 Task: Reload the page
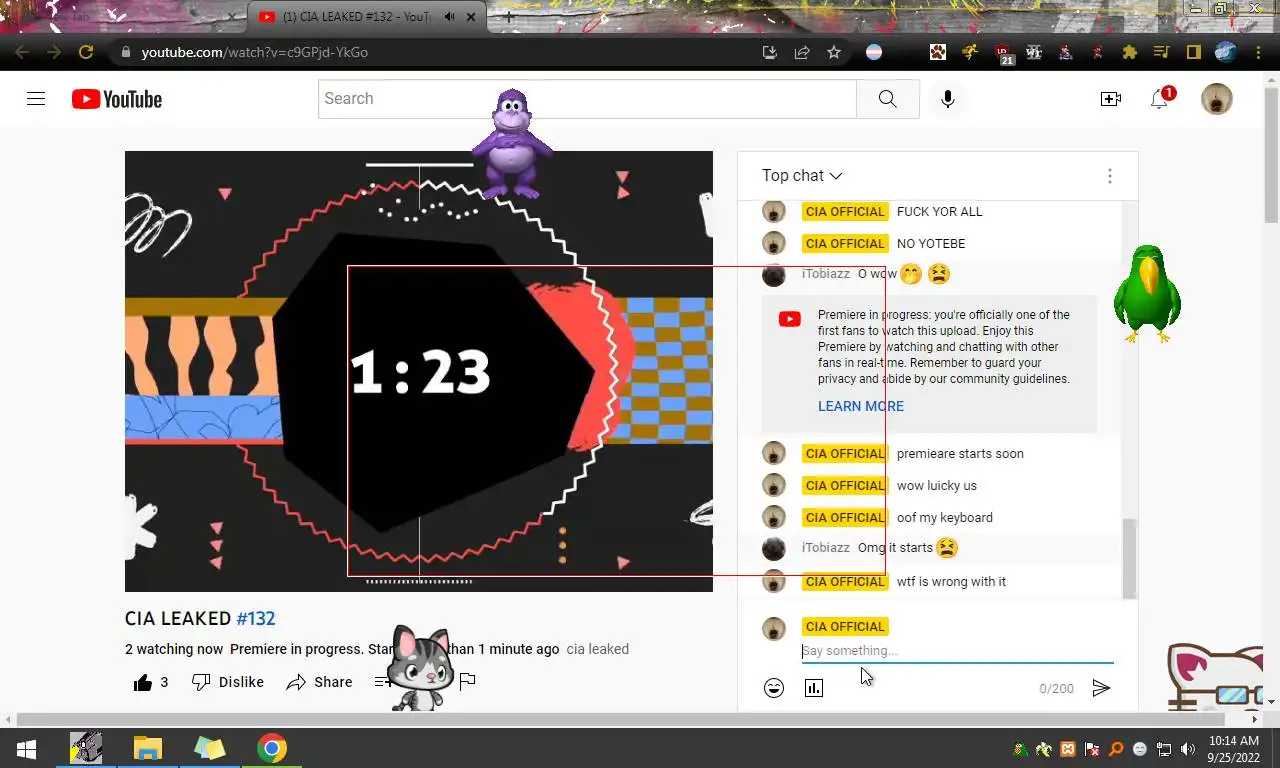(x=86, y=52)
